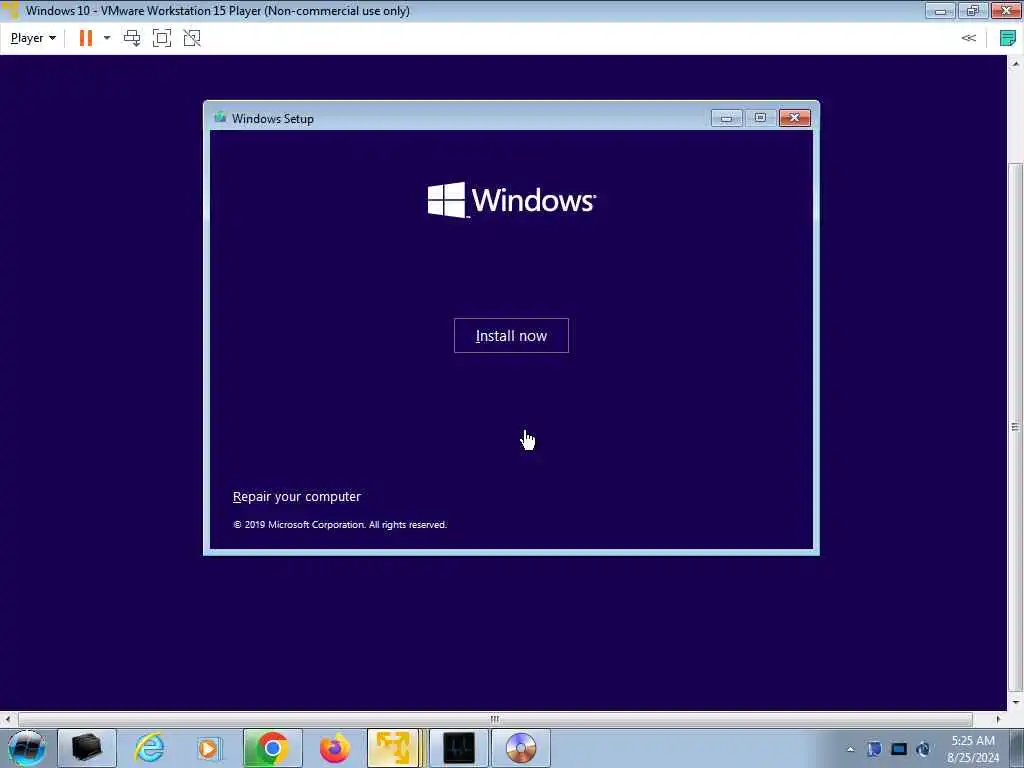The image size is (1024, 768).
Task: Click the horizontal scrollbar left arrow
Action: pos(7,719)
